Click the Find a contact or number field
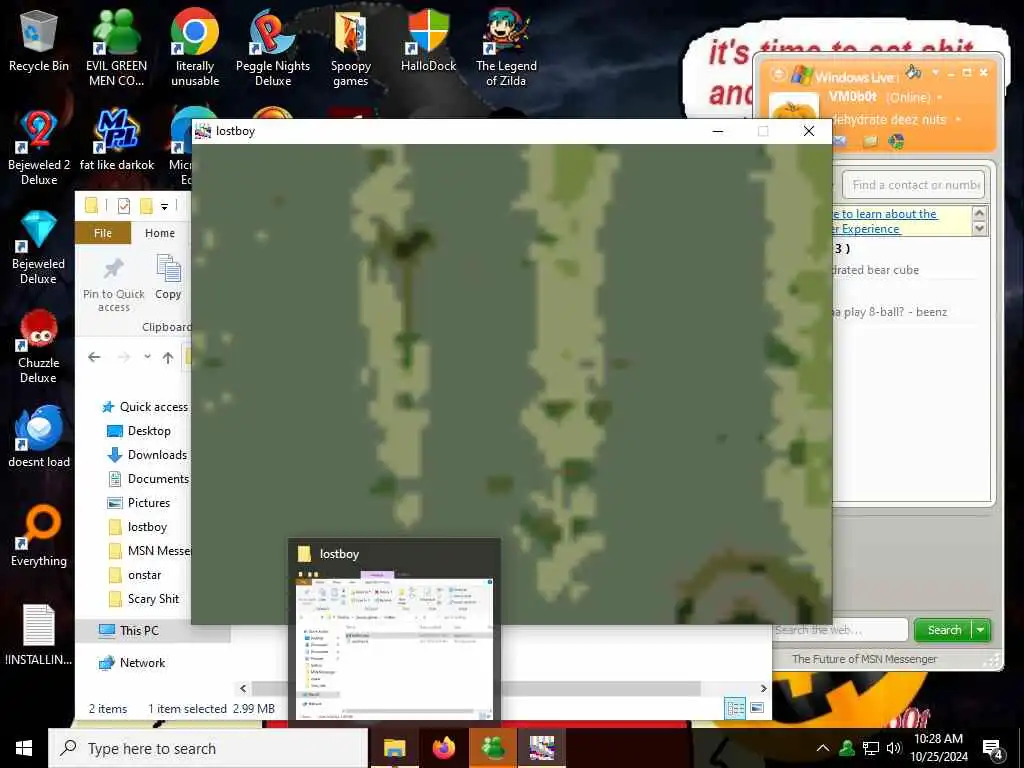Image resolution: width=1024 pixels, height=768 pixels. [913, 185]
